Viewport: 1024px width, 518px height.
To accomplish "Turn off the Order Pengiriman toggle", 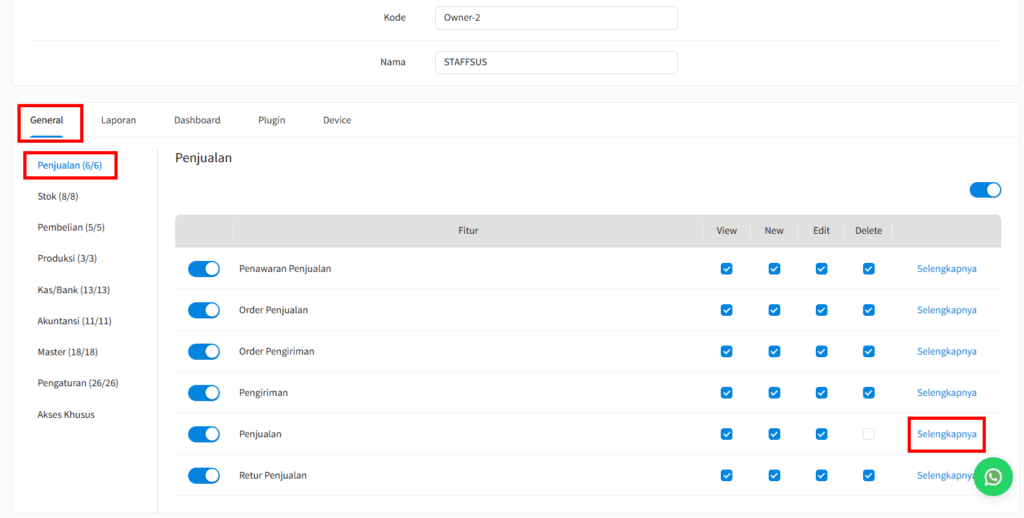I will click(204, 351).
